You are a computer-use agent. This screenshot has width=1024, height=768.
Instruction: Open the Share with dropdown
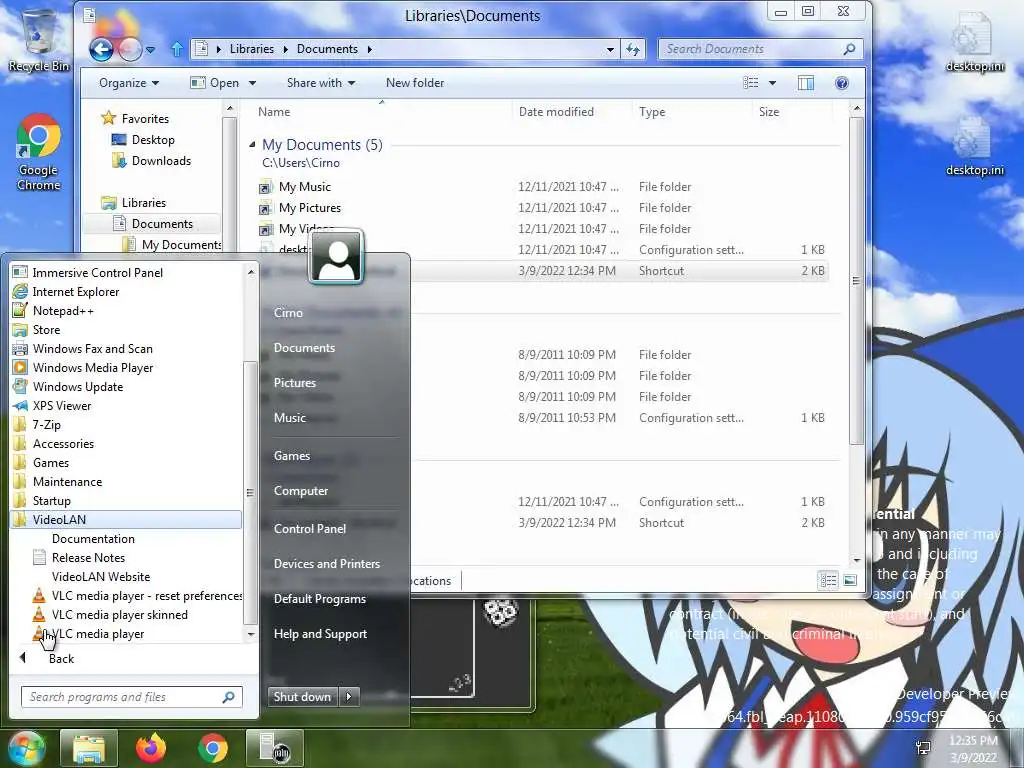click(x=321, y=83)
